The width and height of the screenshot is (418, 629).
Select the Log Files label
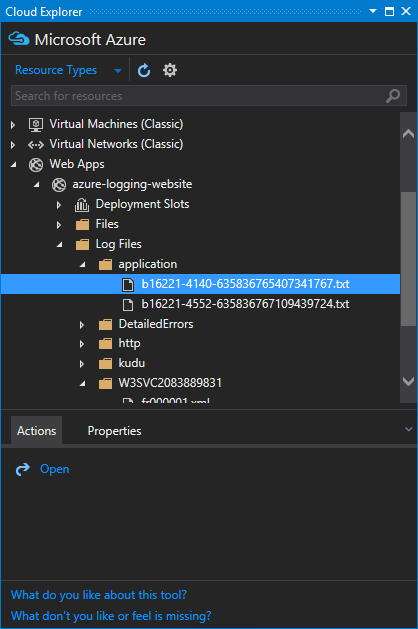(x=118, y=244)
